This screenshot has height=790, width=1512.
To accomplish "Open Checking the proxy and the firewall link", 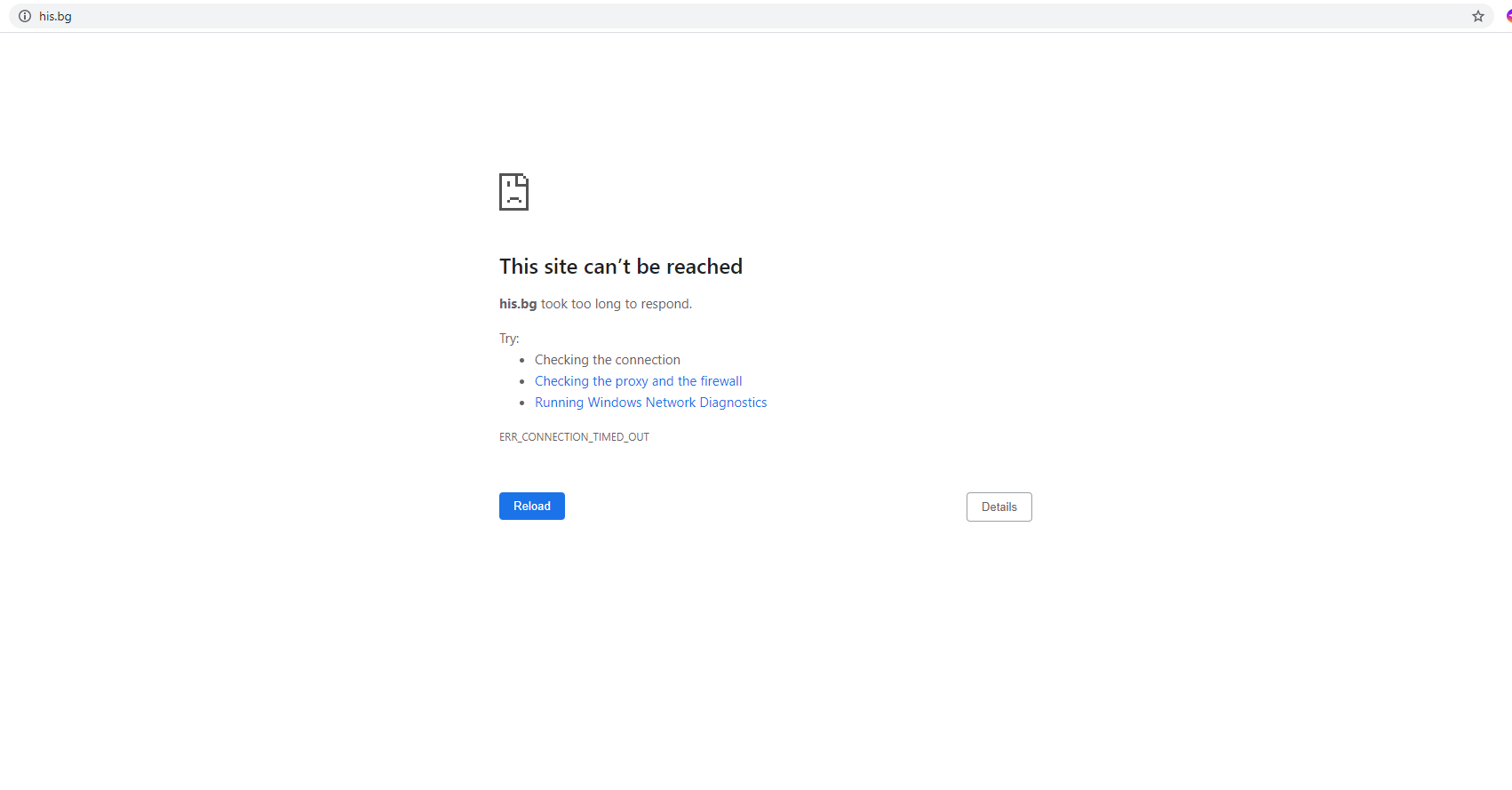I will (x=638, y=381).
